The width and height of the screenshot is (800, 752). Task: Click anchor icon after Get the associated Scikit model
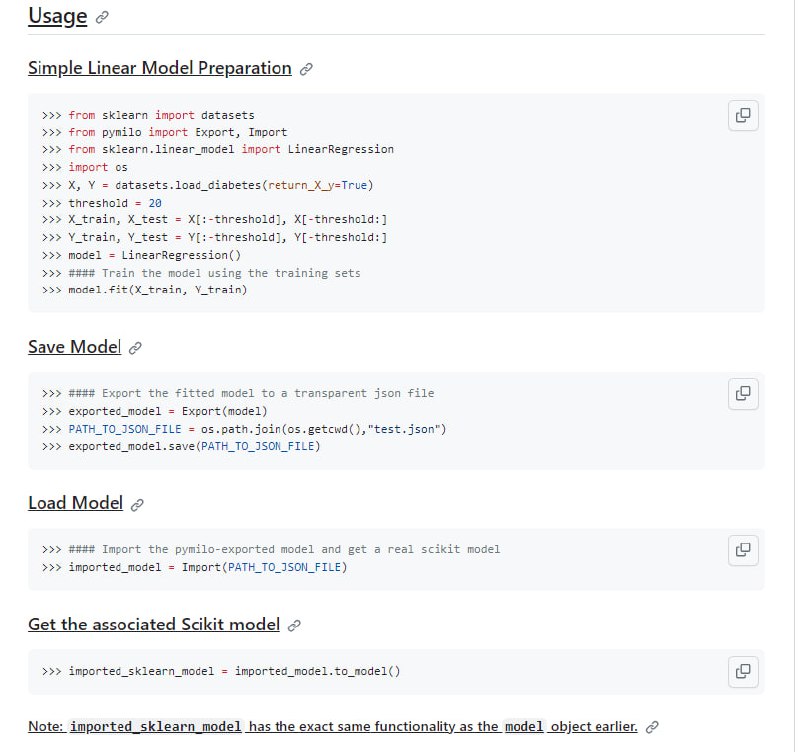click(294, 625)
